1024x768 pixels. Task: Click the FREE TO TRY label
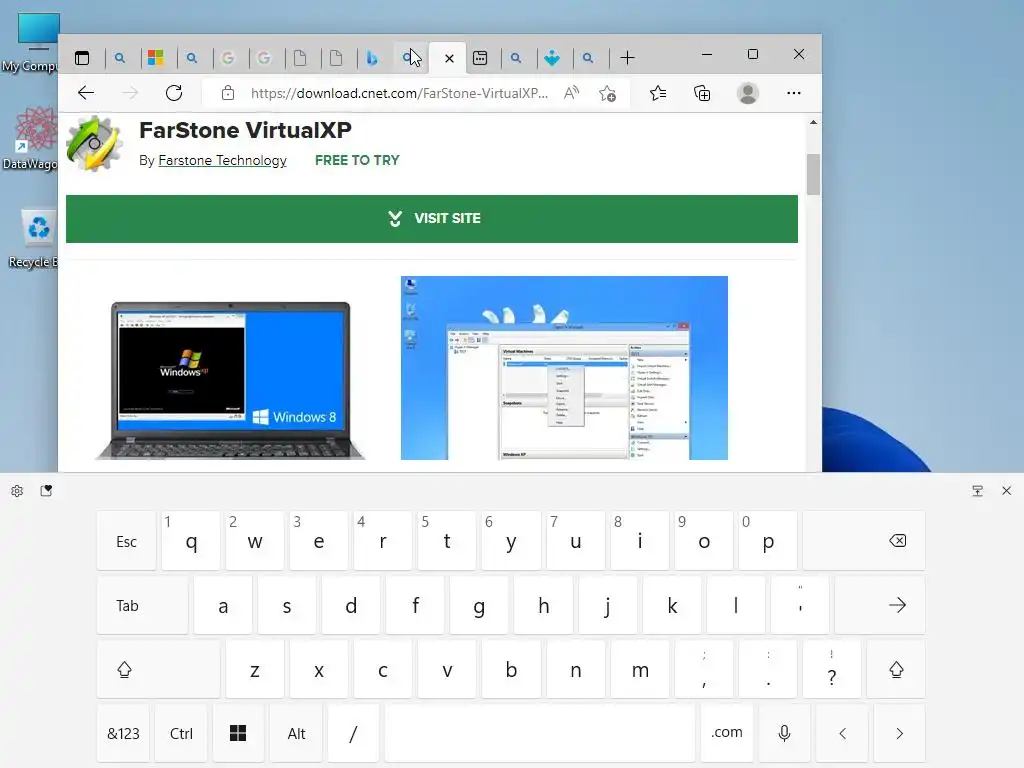click(357, 161)
